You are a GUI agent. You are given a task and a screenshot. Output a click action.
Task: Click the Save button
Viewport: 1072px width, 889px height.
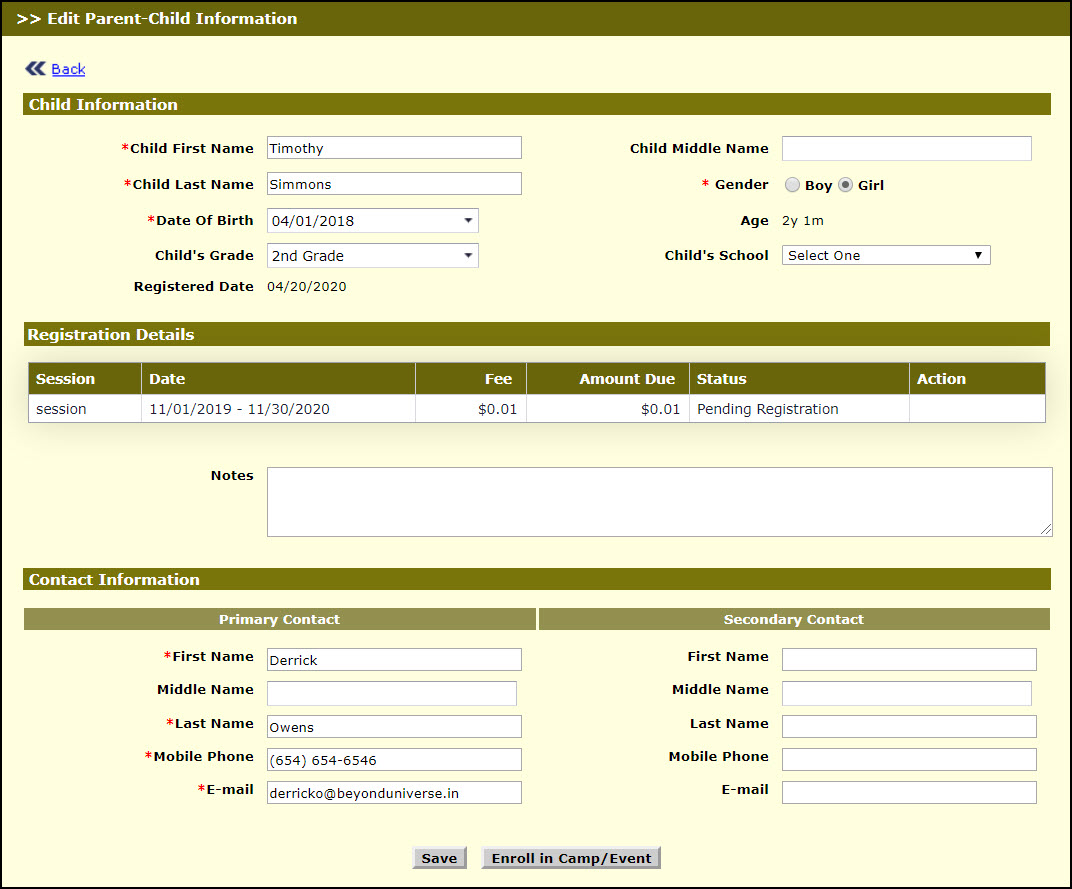point(439,858)
